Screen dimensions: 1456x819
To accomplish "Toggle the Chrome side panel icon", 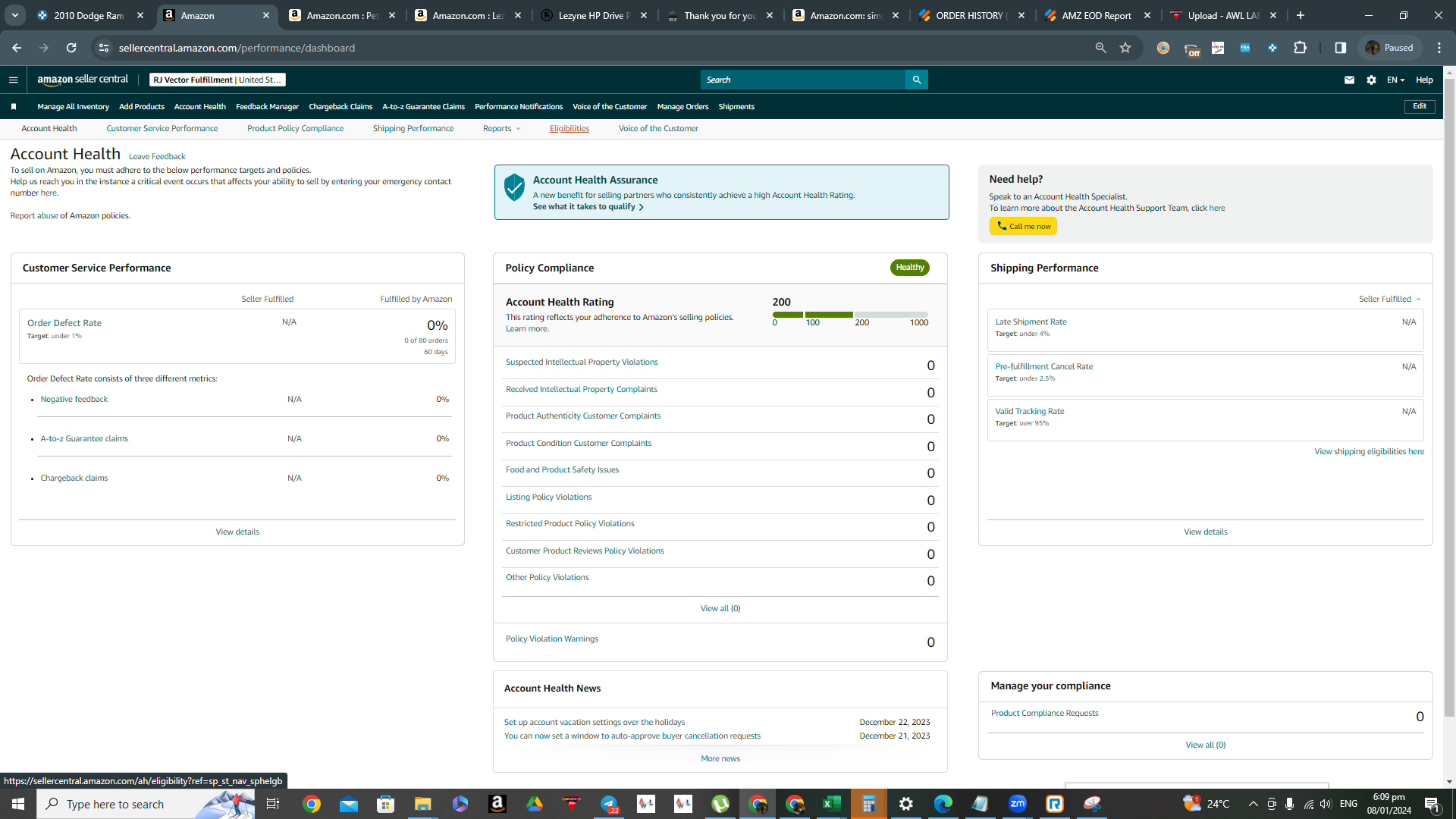I will [x=1341, y=48].
